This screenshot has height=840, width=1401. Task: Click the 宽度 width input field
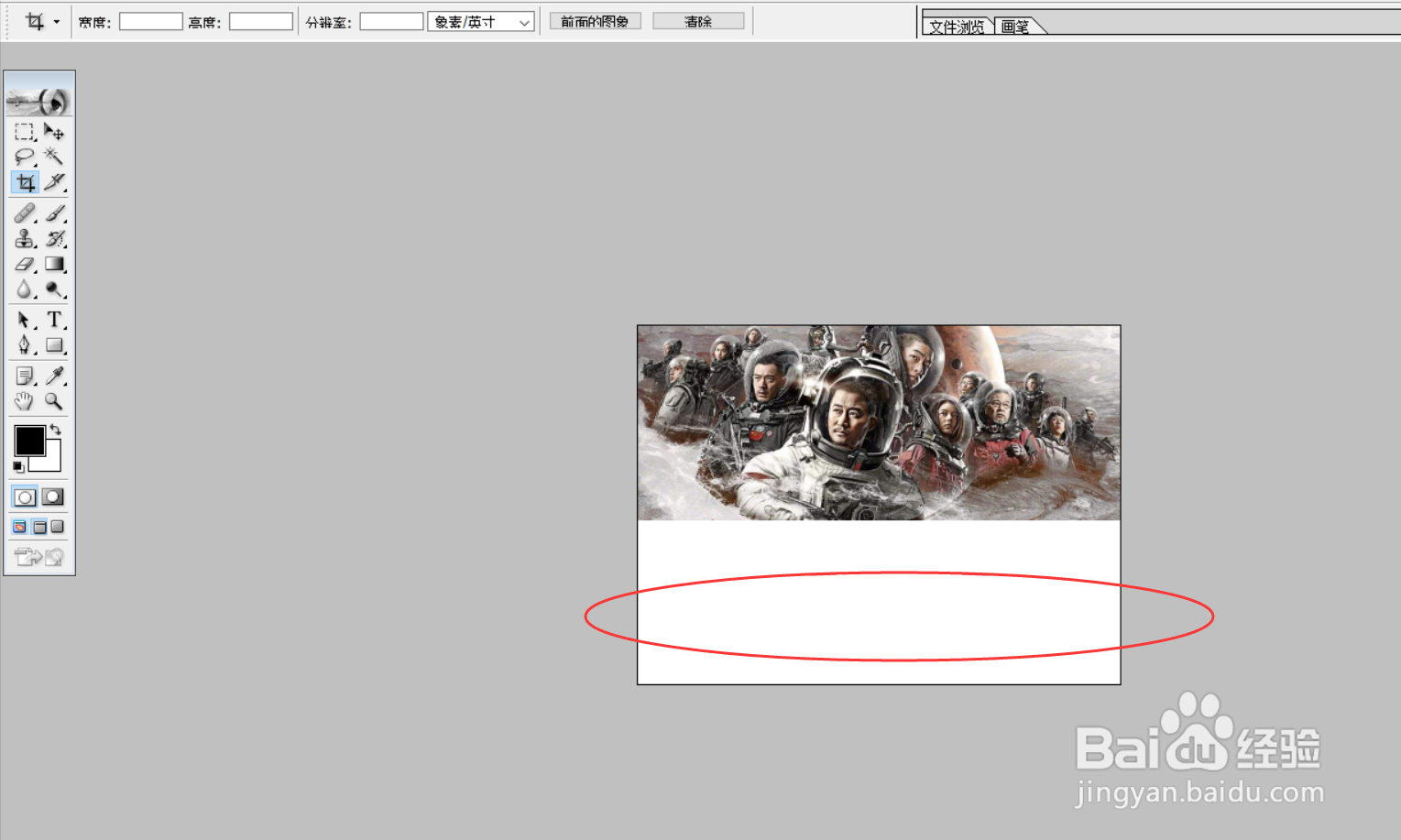pyautogui.click(x=151, y=21)
